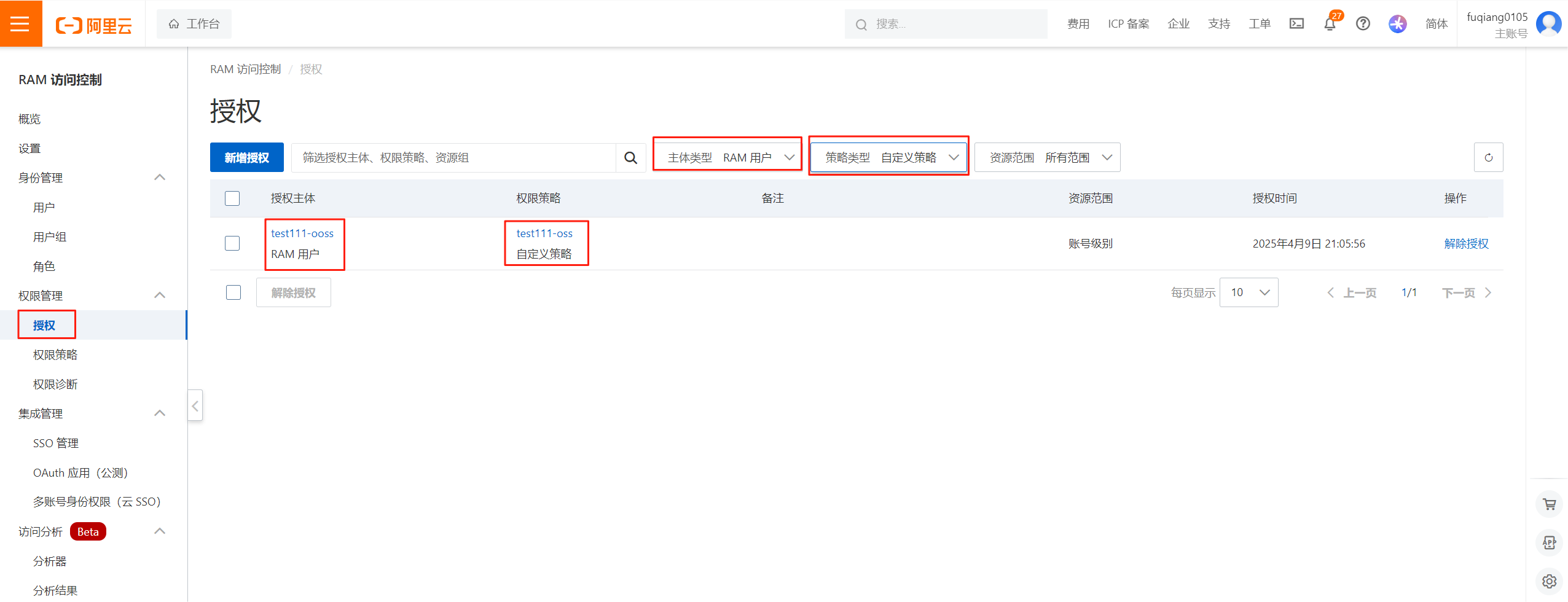Viewport: 1568px width, 602px height.
Task: Open 设置 in the sidebar
Action: 29,148
